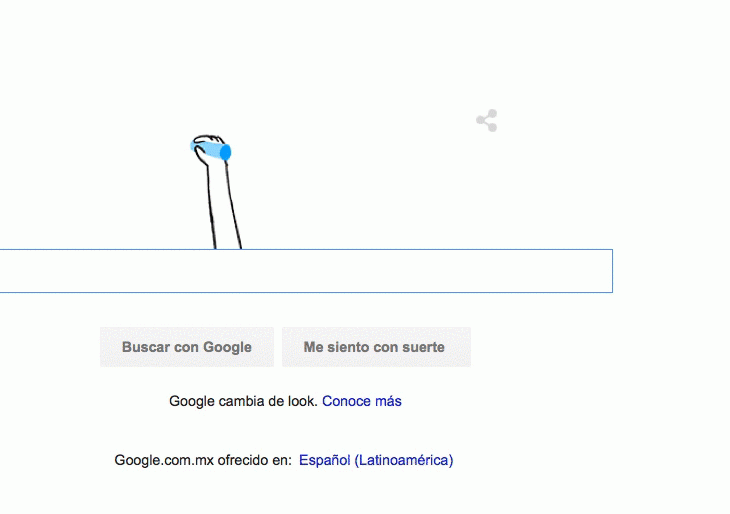730x514 pixels.
Task: Click the 'Google cambia de look.' text
Action: pos(243,401)
